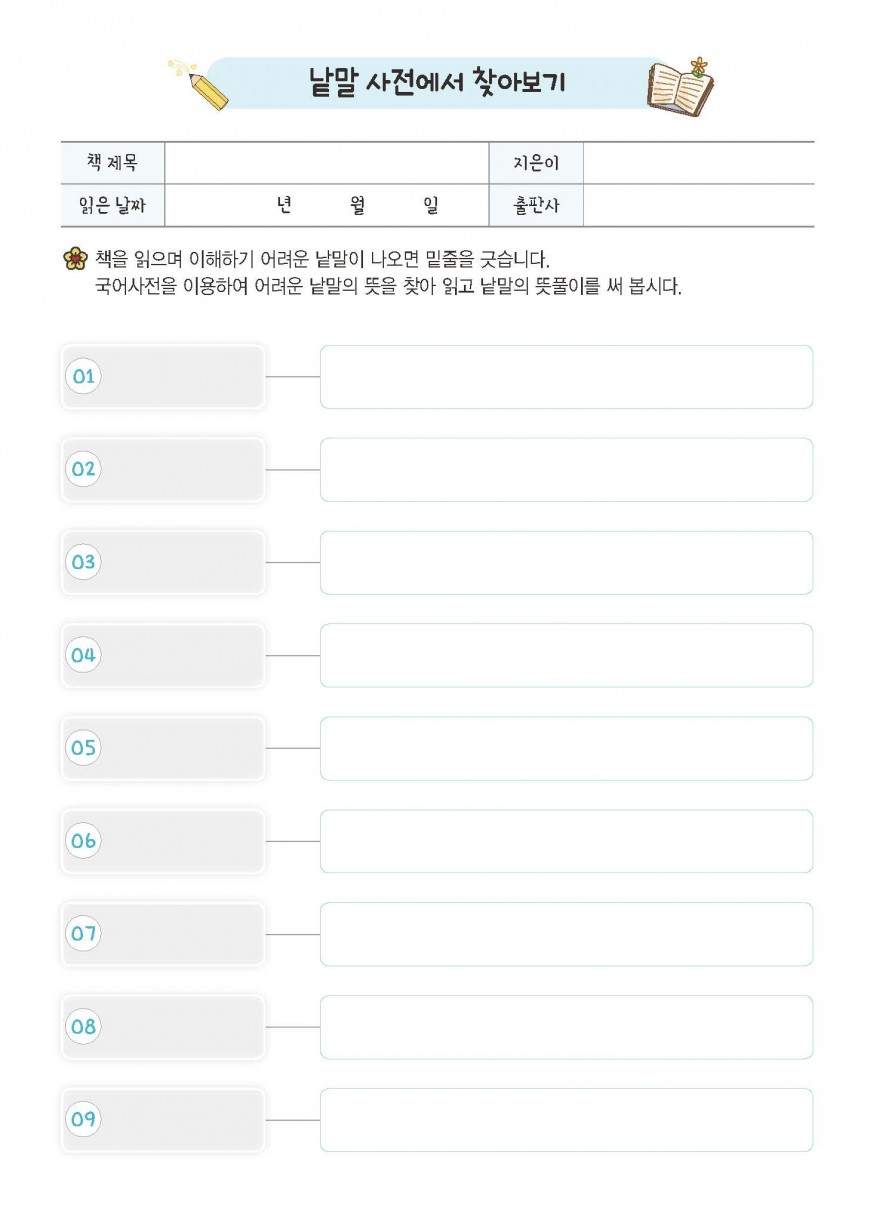Click the gray word box numbered 06
Screen dimensions: 870x1223
click(x=163, y=841)
